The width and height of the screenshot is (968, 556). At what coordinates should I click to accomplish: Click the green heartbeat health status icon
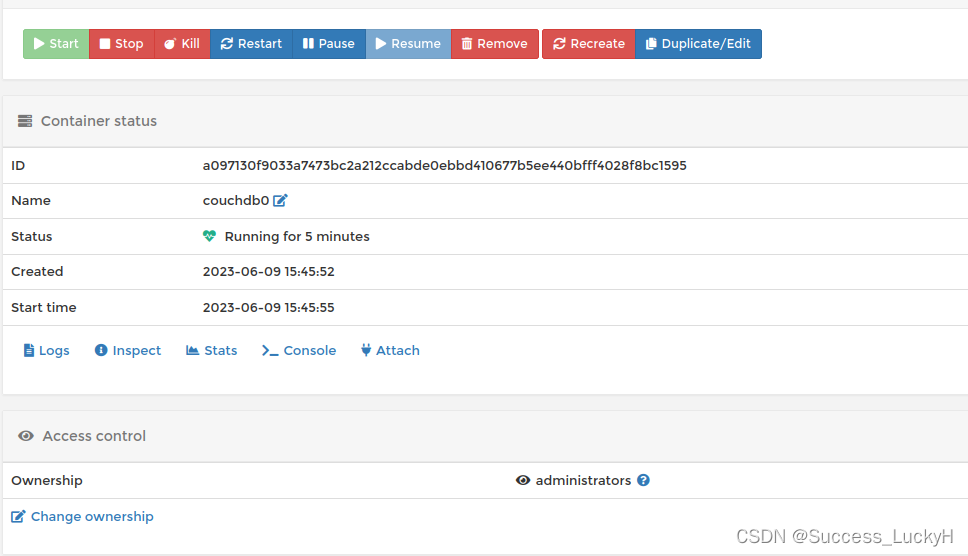tap(209, 236)
